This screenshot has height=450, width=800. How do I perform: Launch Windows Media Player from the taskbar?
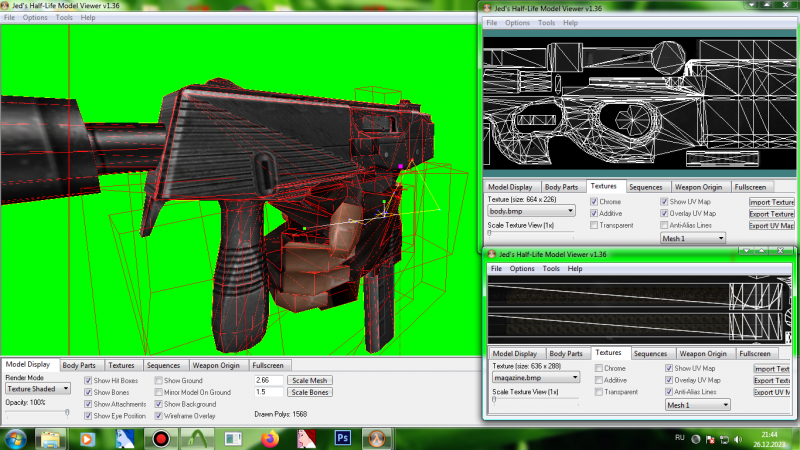[87, 439]
